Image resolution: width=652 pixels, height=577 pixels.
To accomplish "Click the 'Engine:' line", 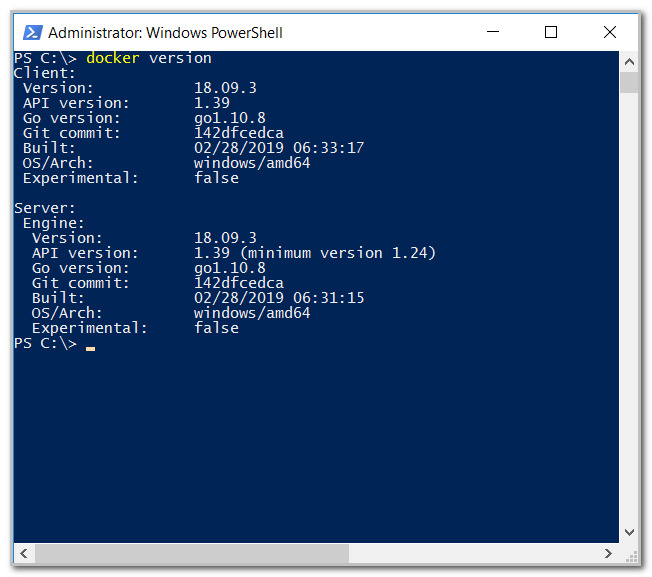I will pos(54,223).
